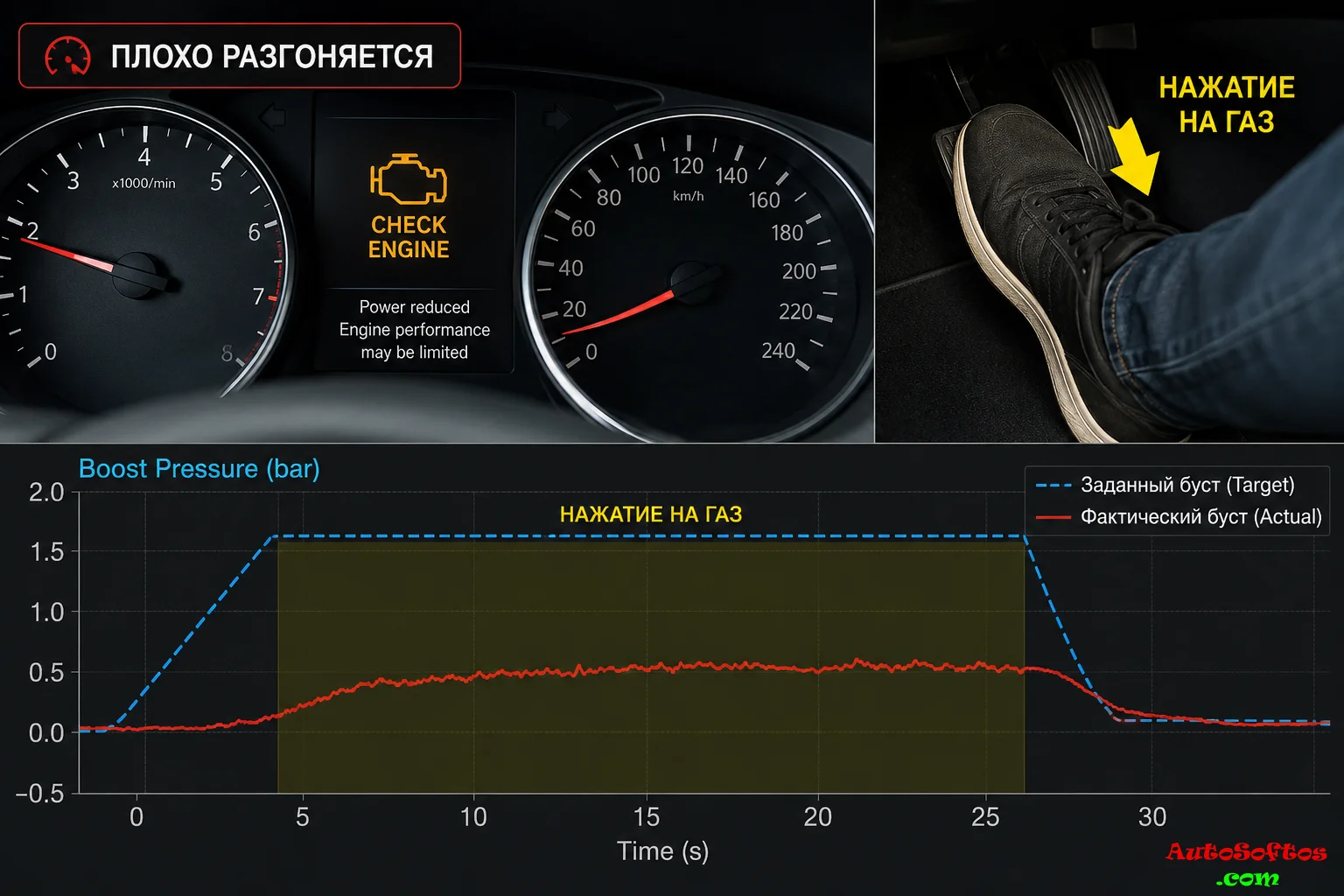This screenshot has height=896, width=1344.
Task: Click the orange check engine icon
Action: 409,178
